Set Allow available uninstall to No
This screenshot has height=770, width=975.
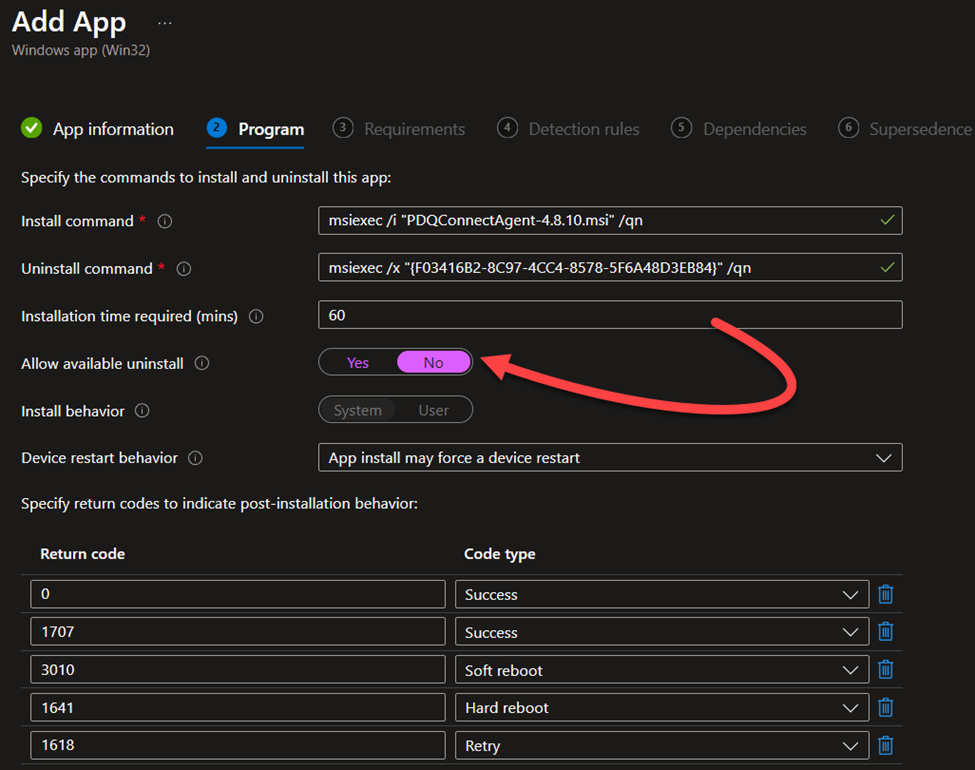click(433, 363)
